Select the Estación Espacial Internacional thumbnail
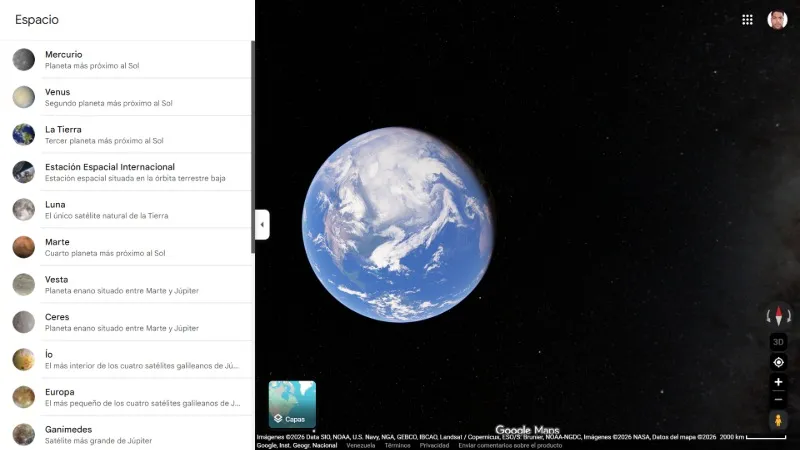800x450 pixels. click(x=23, y=172)
